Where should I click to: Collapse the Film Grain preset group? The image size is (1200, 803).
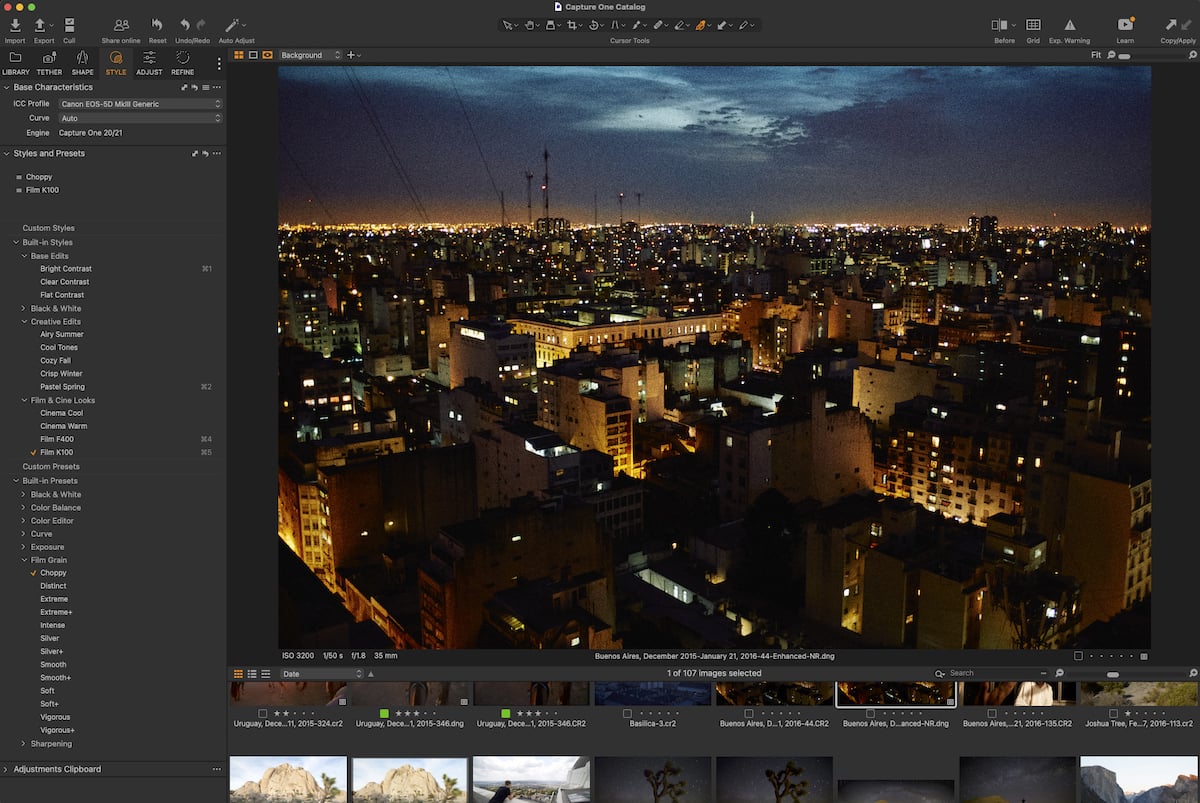tap(23, 559)
